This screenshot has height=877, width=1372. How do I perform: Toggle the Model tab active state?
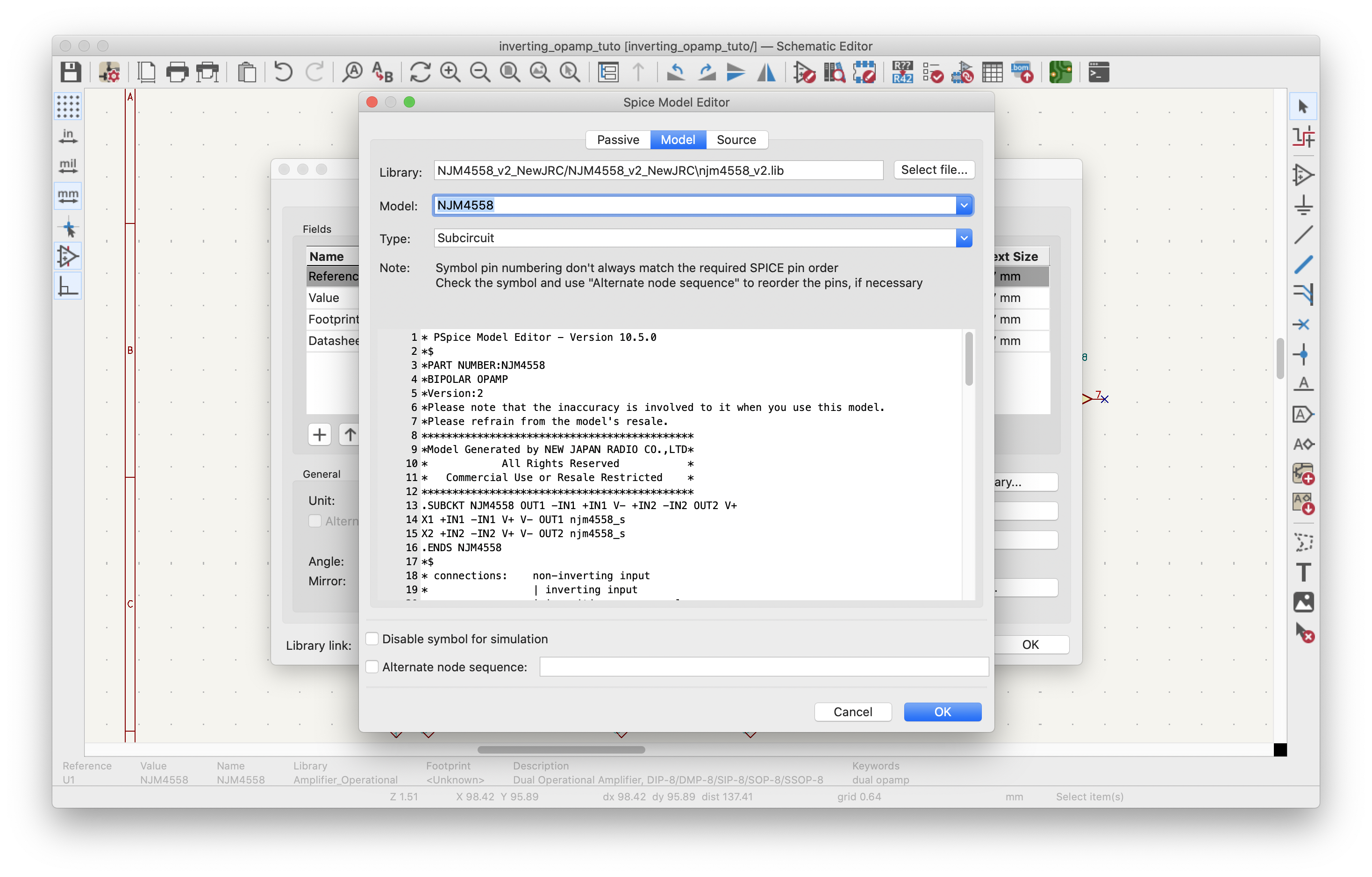[x=677, y=139]
